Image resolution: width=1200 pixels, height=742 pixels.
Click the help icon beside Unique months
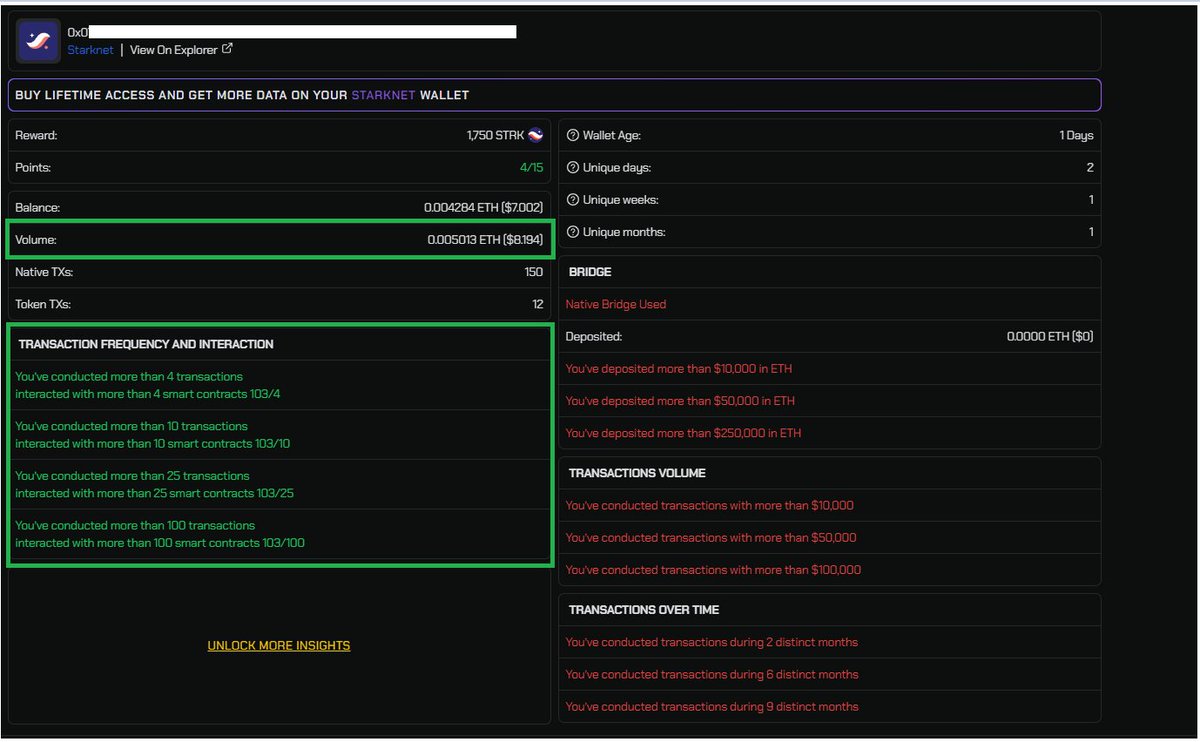pos(573,232)
